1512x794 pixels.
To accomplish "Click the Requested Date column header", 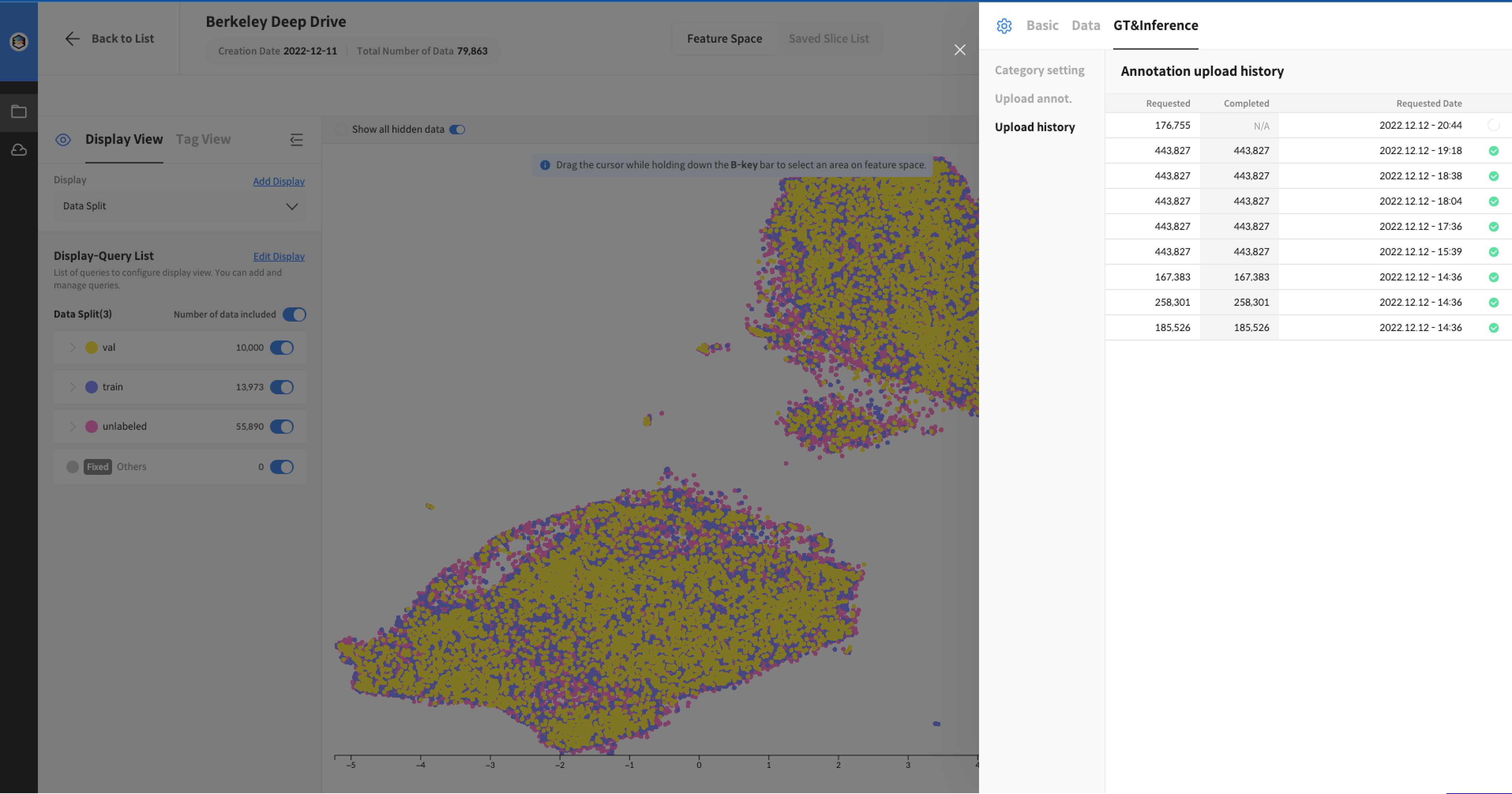I will pyautogui.click(x=1429, y=103).
